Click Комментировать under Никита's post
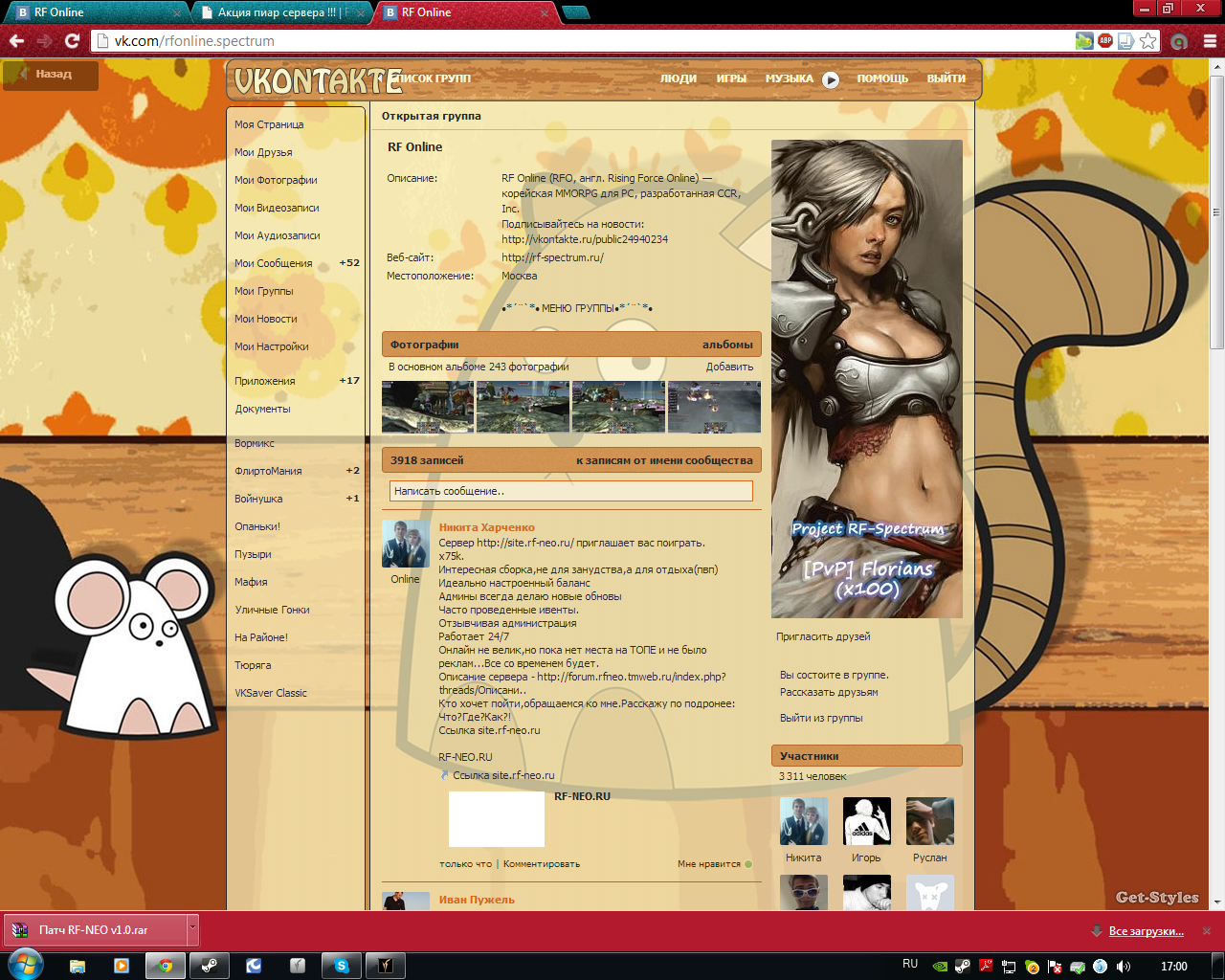This screenshot has height=980, width=1225. pos(542,864)
